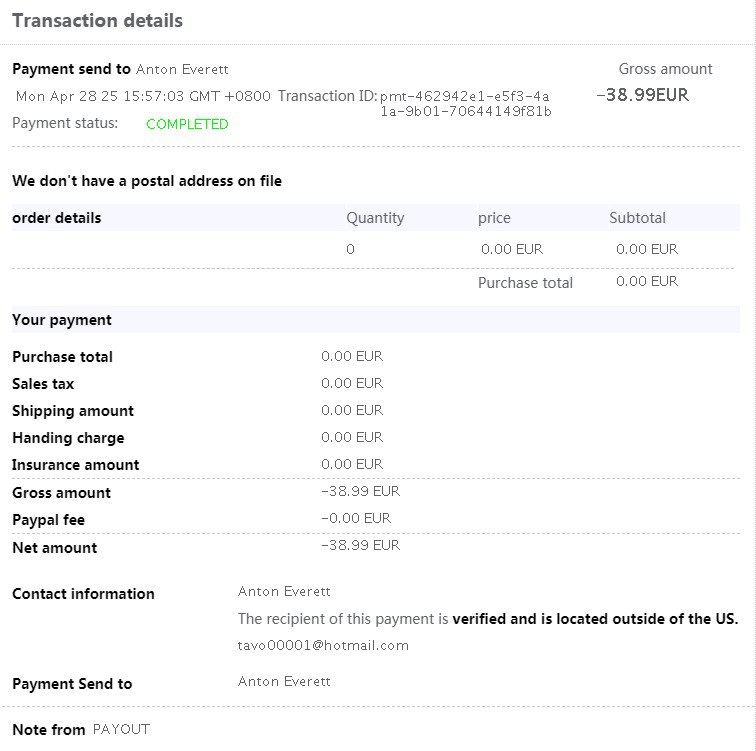Viewport: 756px width, 751px height.
Task: Select the transaction date and time text
Action: pos(143,96)
